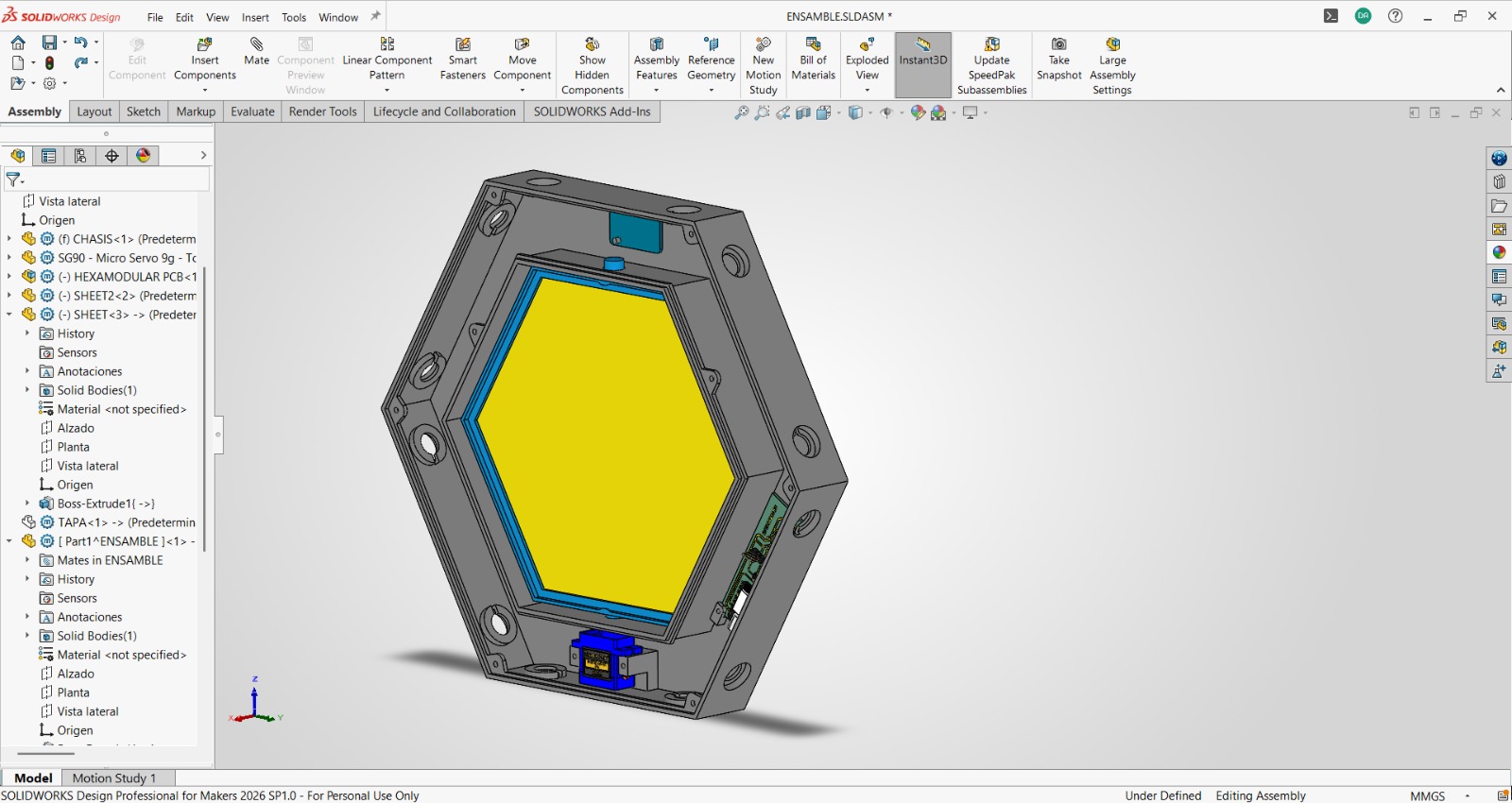1512x803 pixels.
Task: Open SOLIDWORKS Resources task pane icon
Action: pyautogui.click(x=1499, y=158)
